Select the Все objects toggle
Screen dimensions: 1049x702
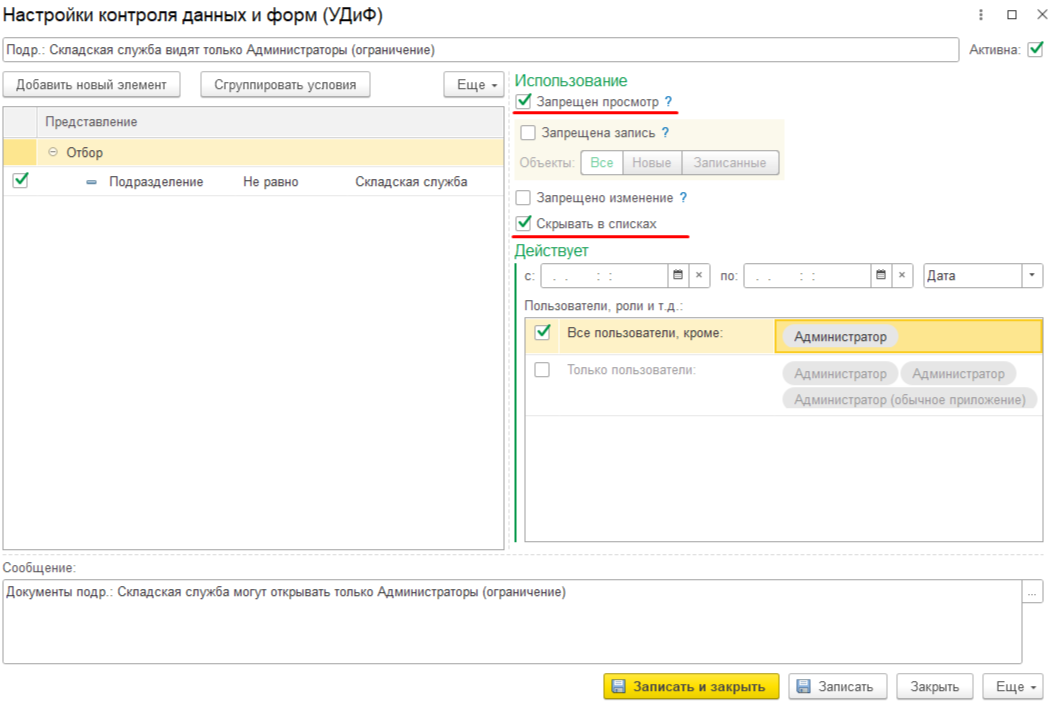point(601,163)
